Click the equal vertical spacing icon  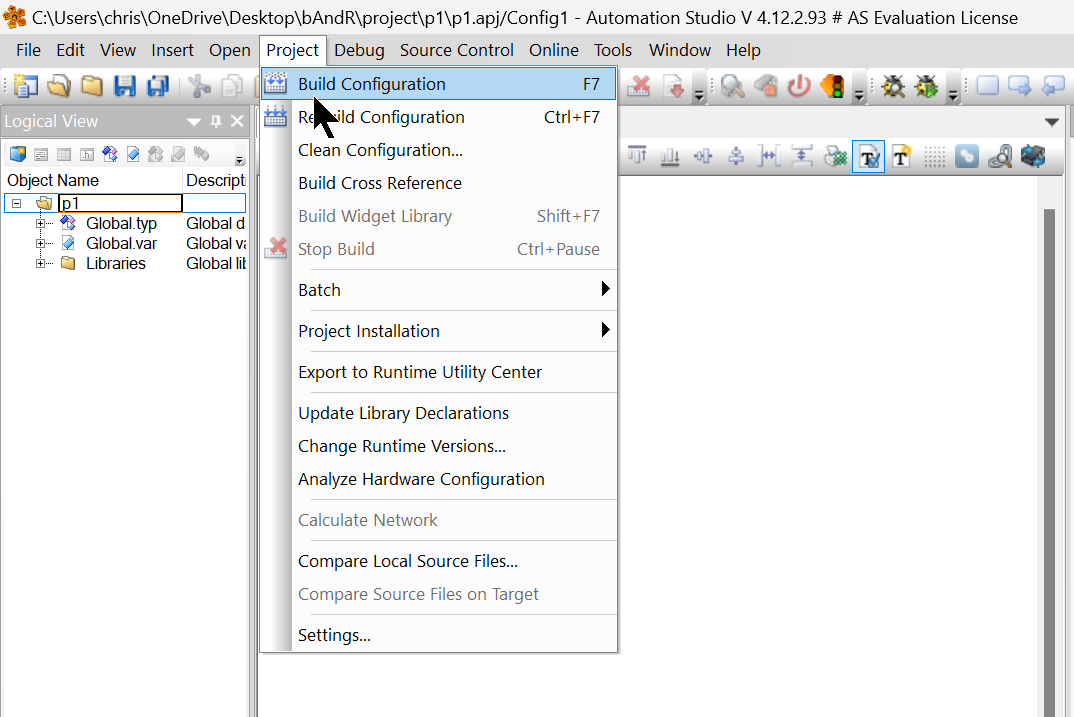point(802,157)
